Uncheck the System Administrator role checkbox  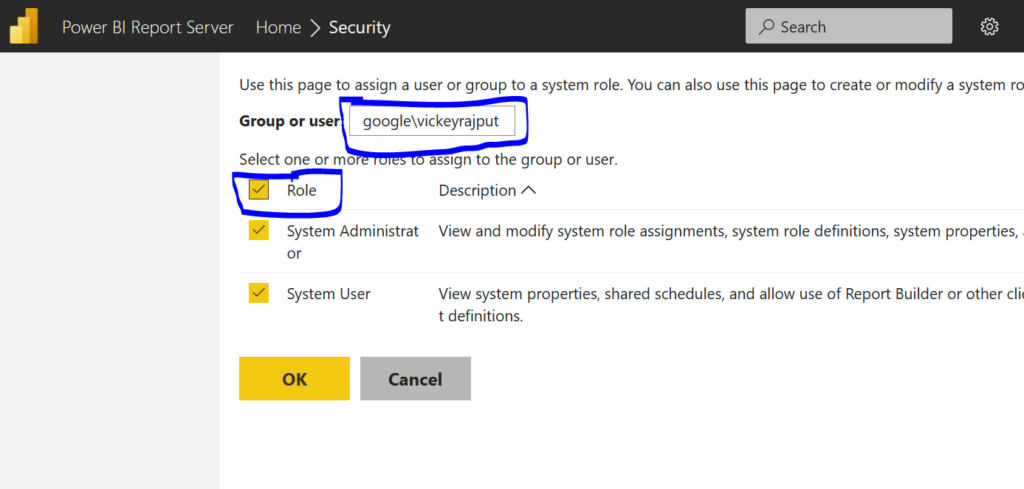tap(259, 230)
